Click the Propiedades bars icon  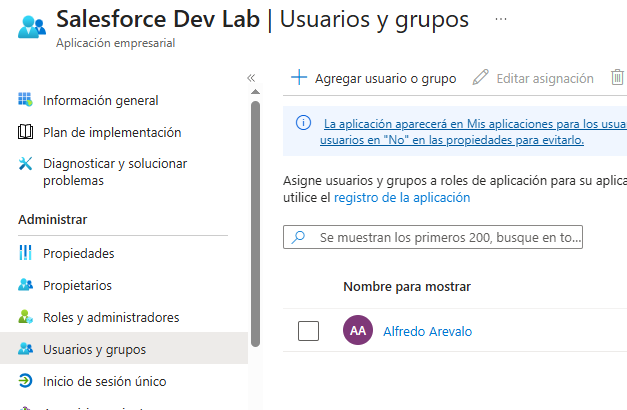25,252
